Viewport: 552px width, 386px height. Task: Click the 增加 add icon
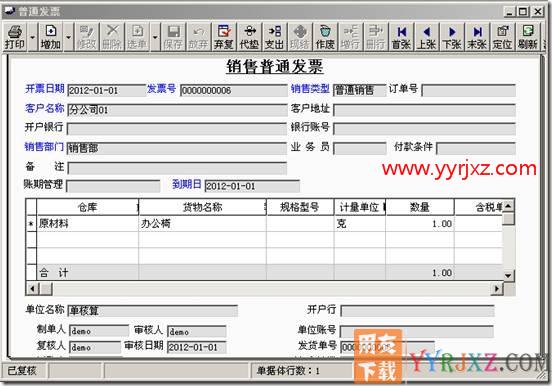51,37
